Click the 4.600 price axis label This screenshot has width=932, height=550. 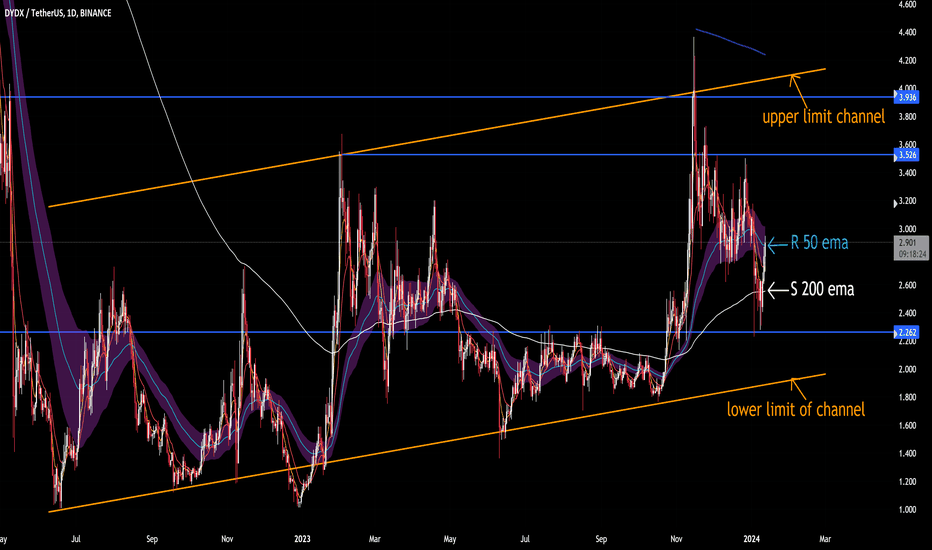point(907,4)
